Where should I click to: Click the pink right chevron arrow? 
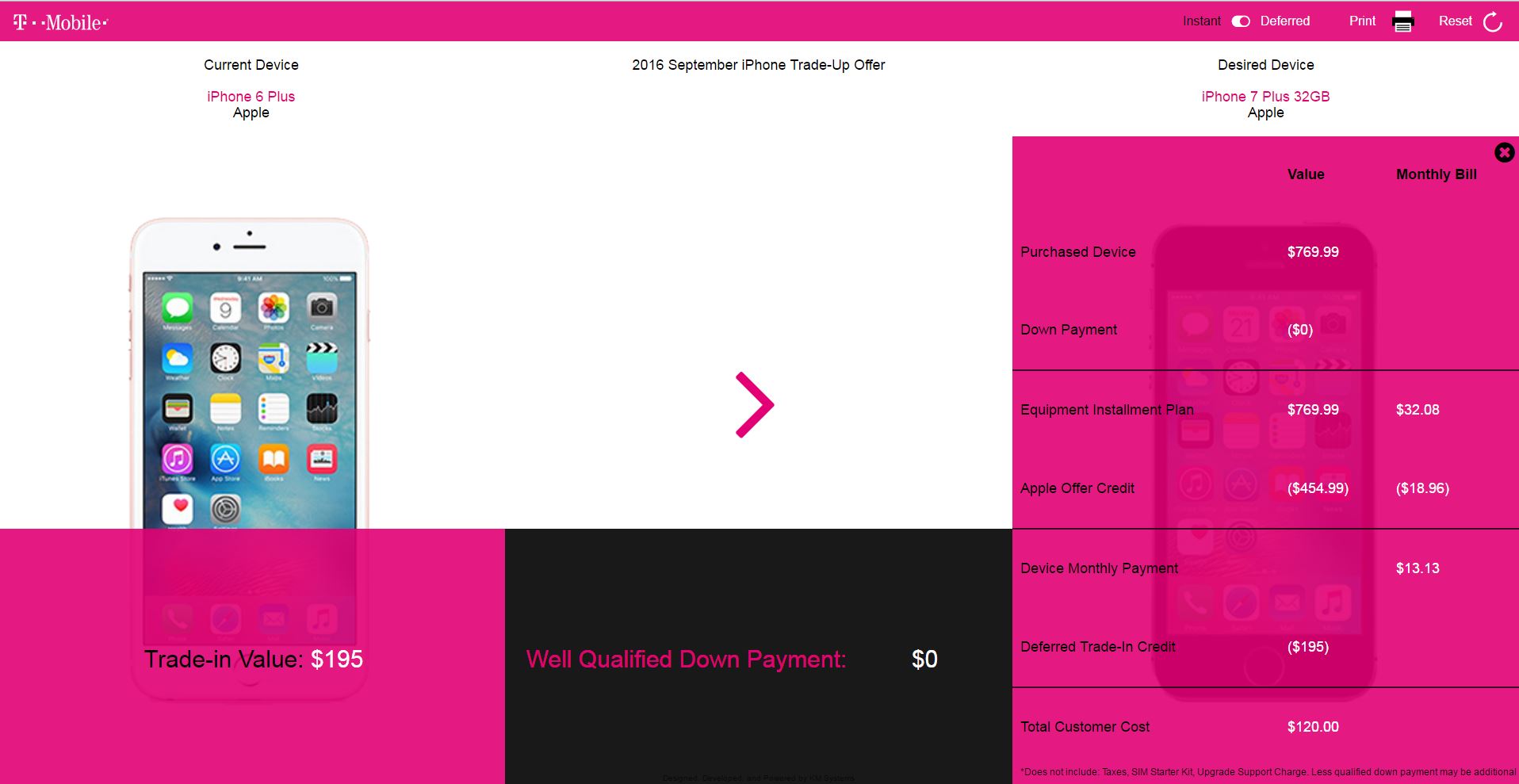click(755, 404)
